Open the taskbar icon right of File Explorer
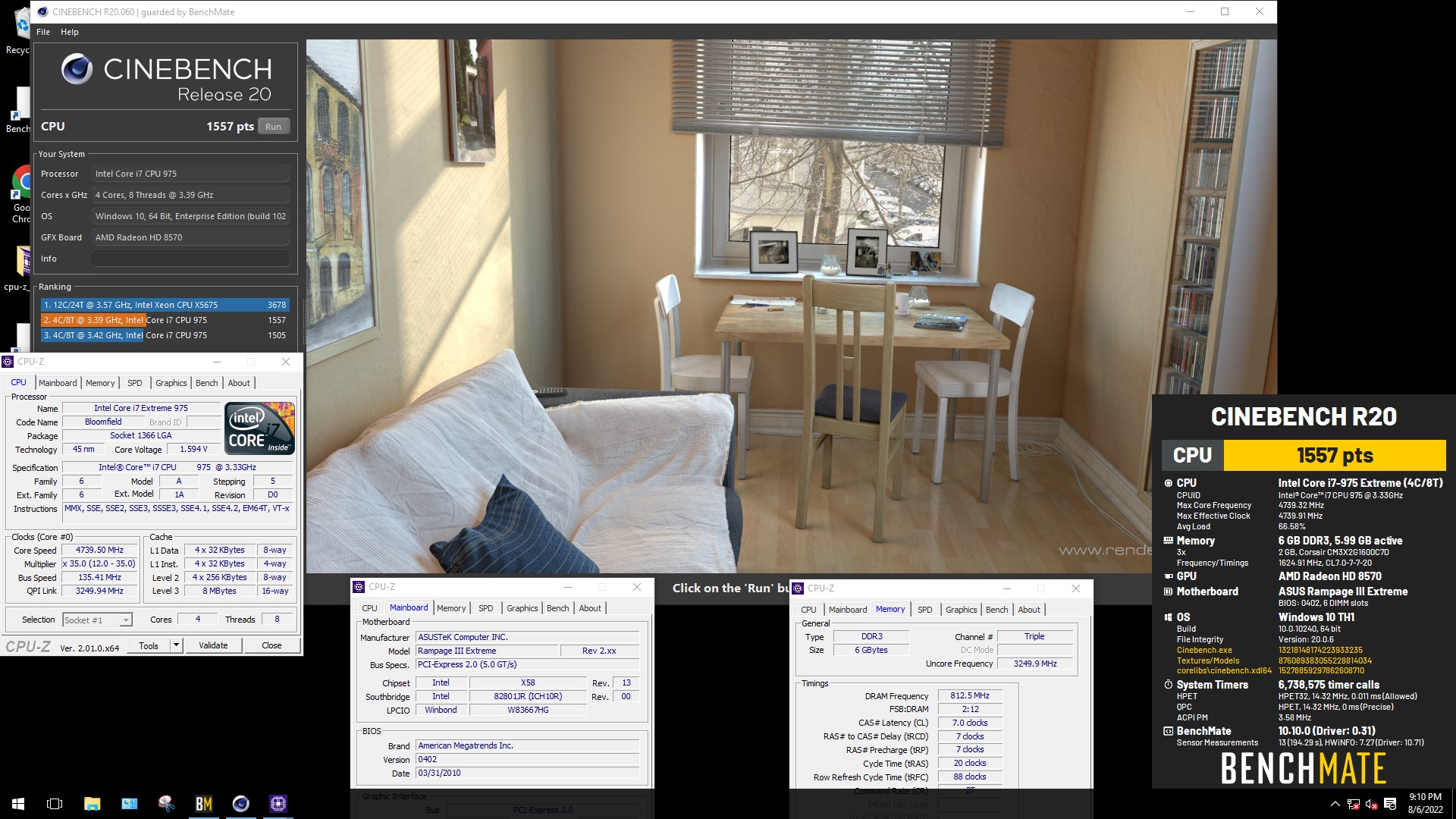This screenshot has width=1456, height=819. click(x=129, y=804)
